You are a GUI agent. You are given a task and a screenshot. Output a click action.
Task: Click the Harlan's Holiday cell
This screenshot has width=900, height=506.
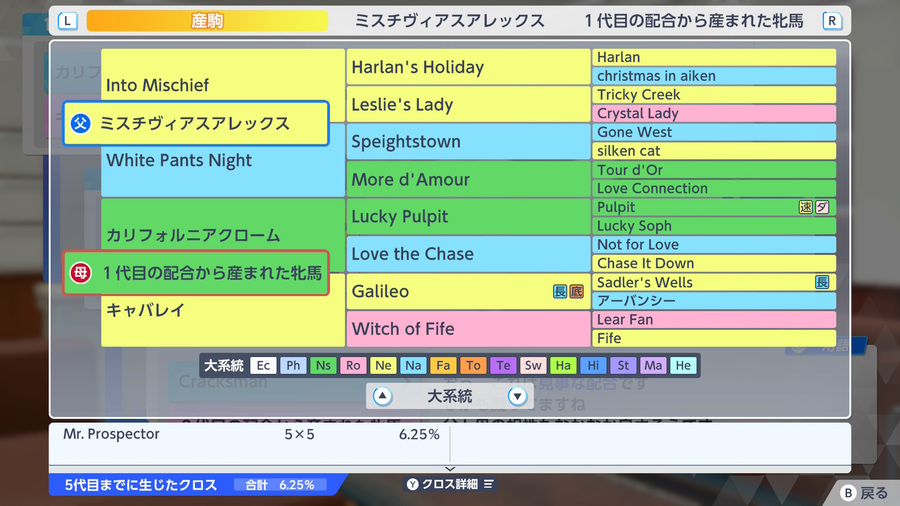(x=468, y=67)
